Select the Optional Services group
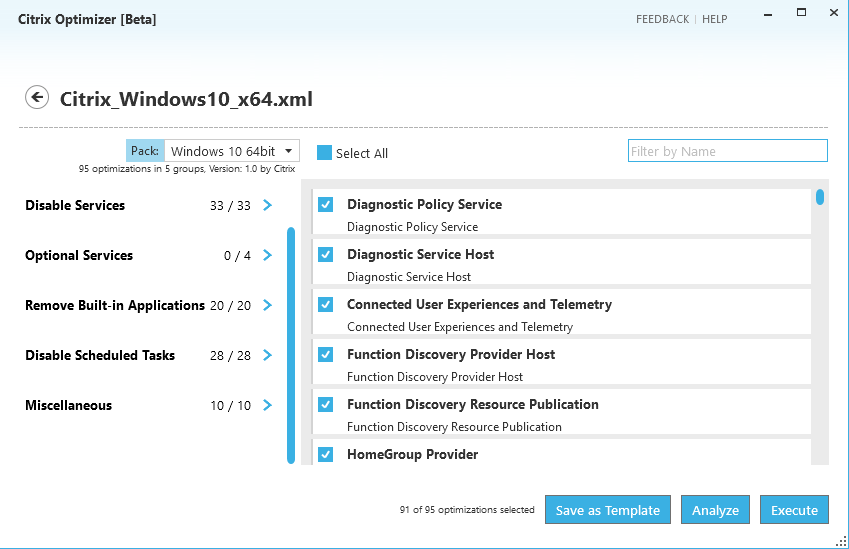Image resolution: width=849 pixels, height=549 pixels. (79, 256)
